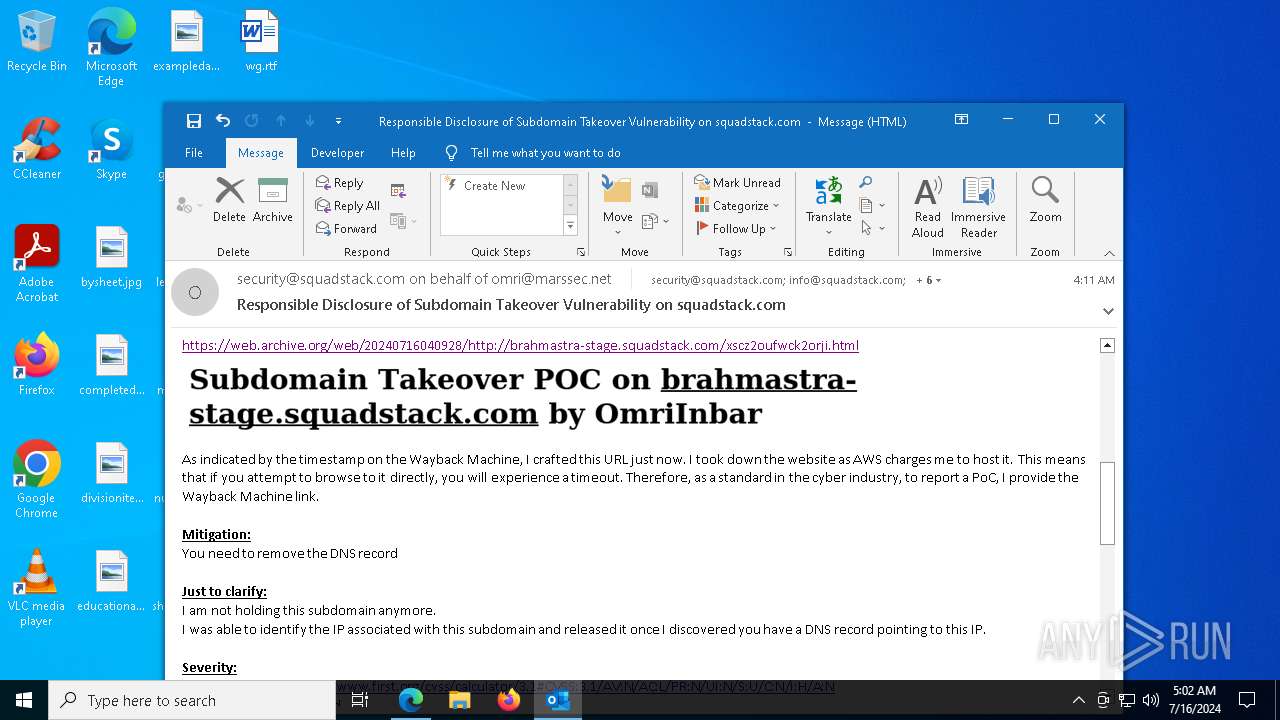Open the Help ribbon tab
This screenshot has height=720, width=1280.
tap(403, 153)
